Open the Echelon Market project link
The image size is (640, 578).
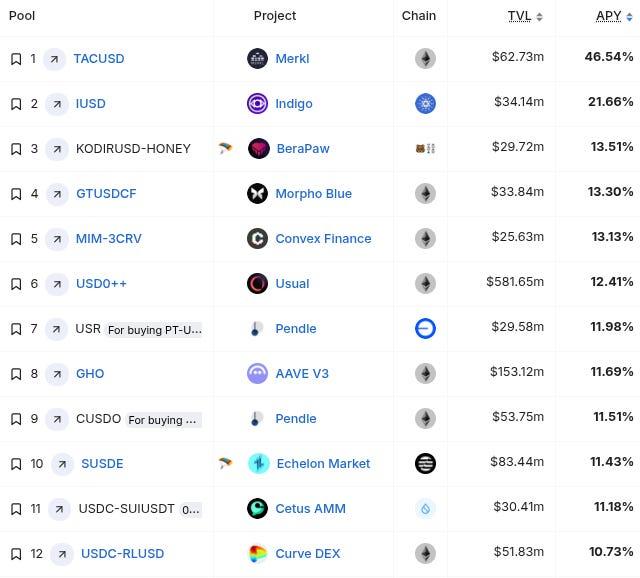point(323,464)
